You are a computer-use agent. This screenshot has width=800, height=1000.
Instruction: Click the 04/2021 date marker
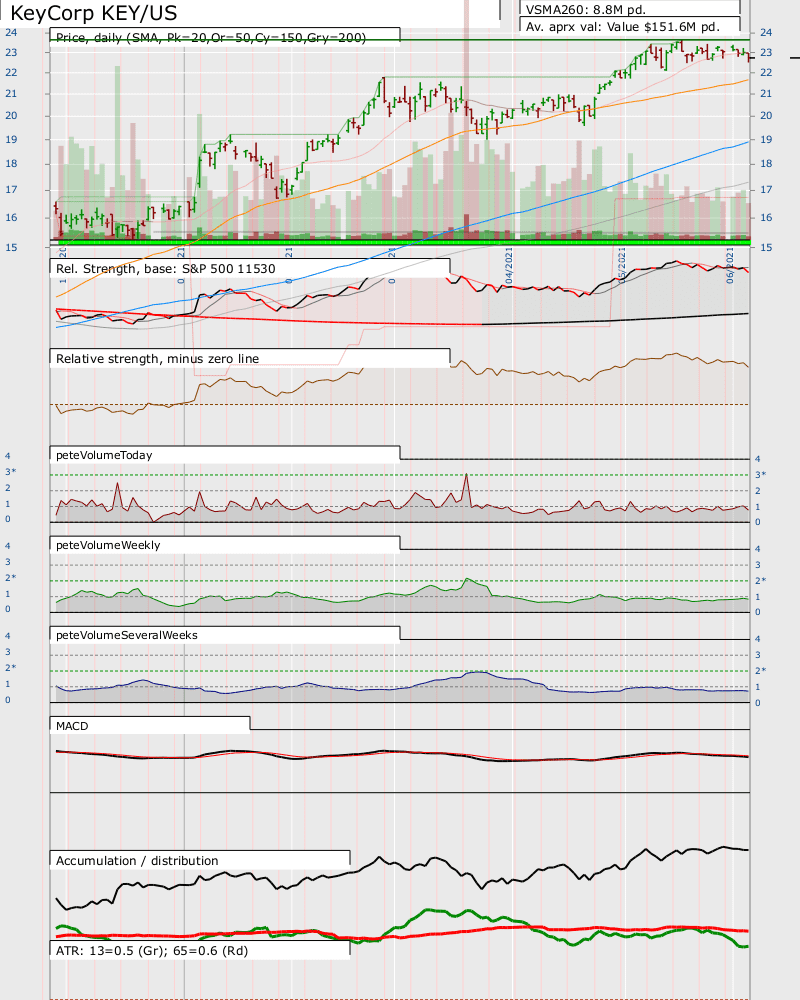(509, 266)
